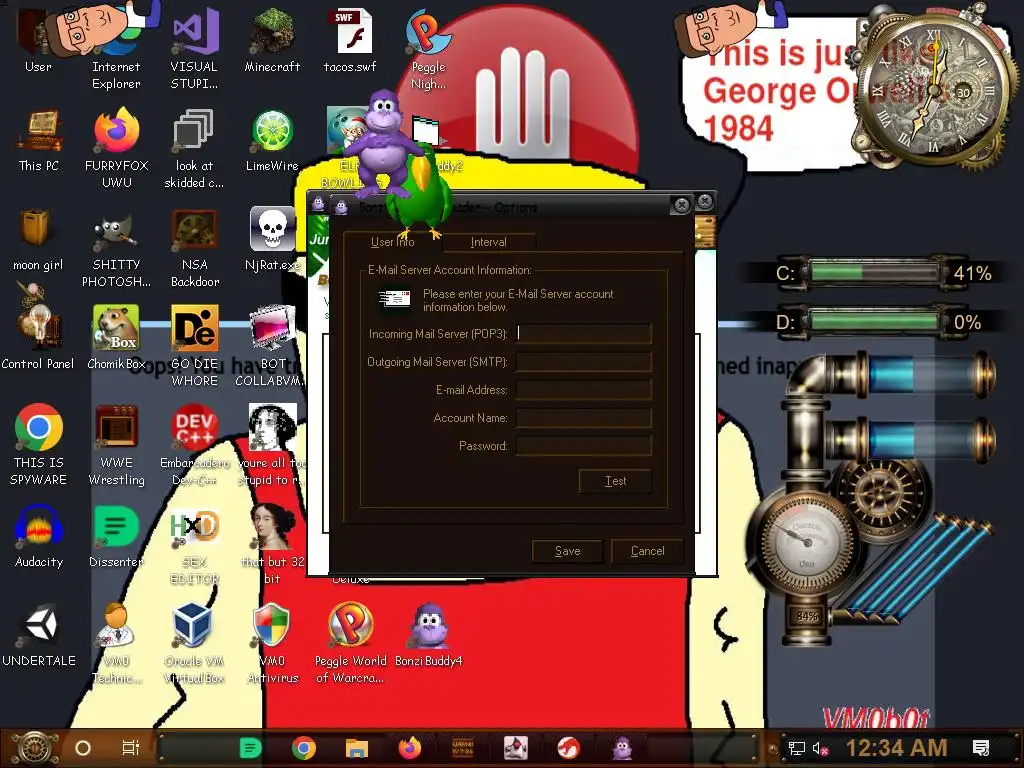Open the BOT COLLABVM shortcut
The height and width of the screenshot is (768, 1024).
273,346
